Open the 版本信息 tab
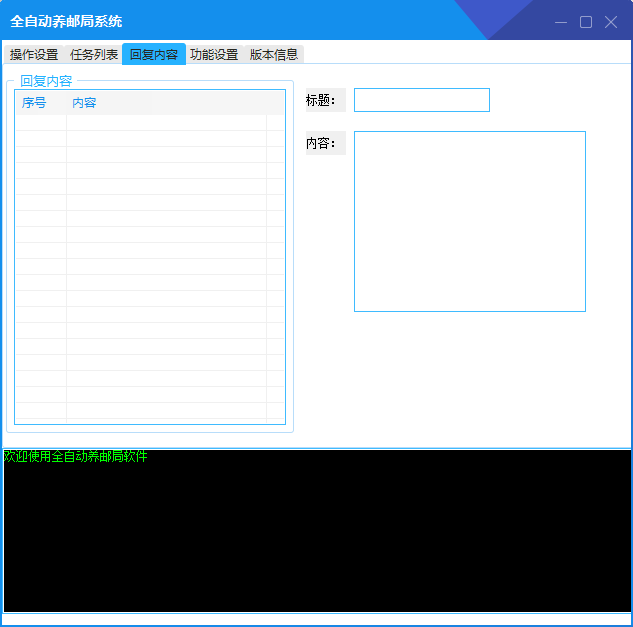 274,55
